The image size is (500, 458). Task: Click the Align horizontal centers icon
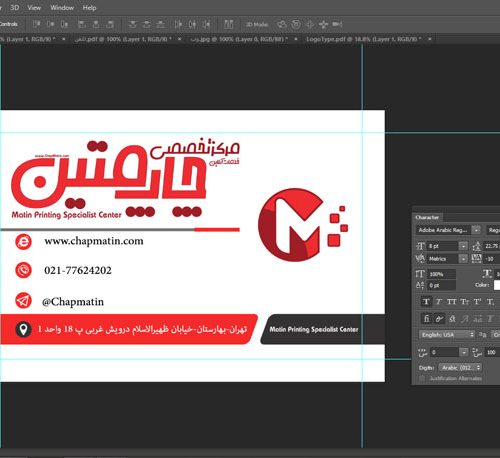tap(96, 24)
